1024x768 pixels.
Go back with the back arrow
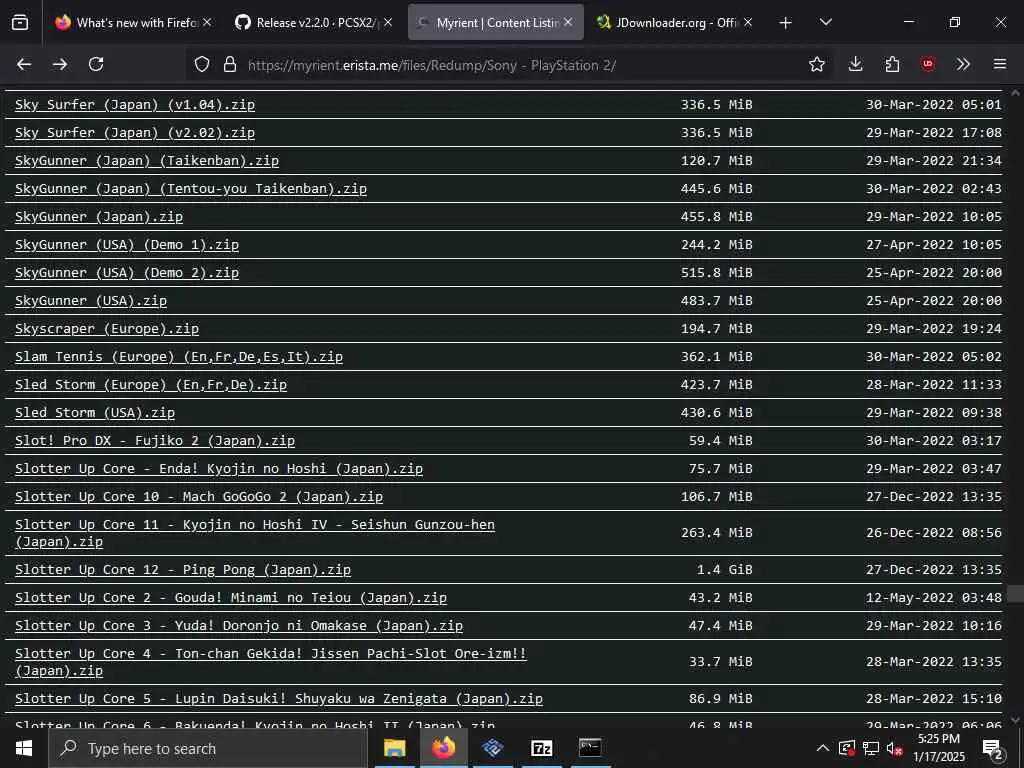[x=24, y=64]
